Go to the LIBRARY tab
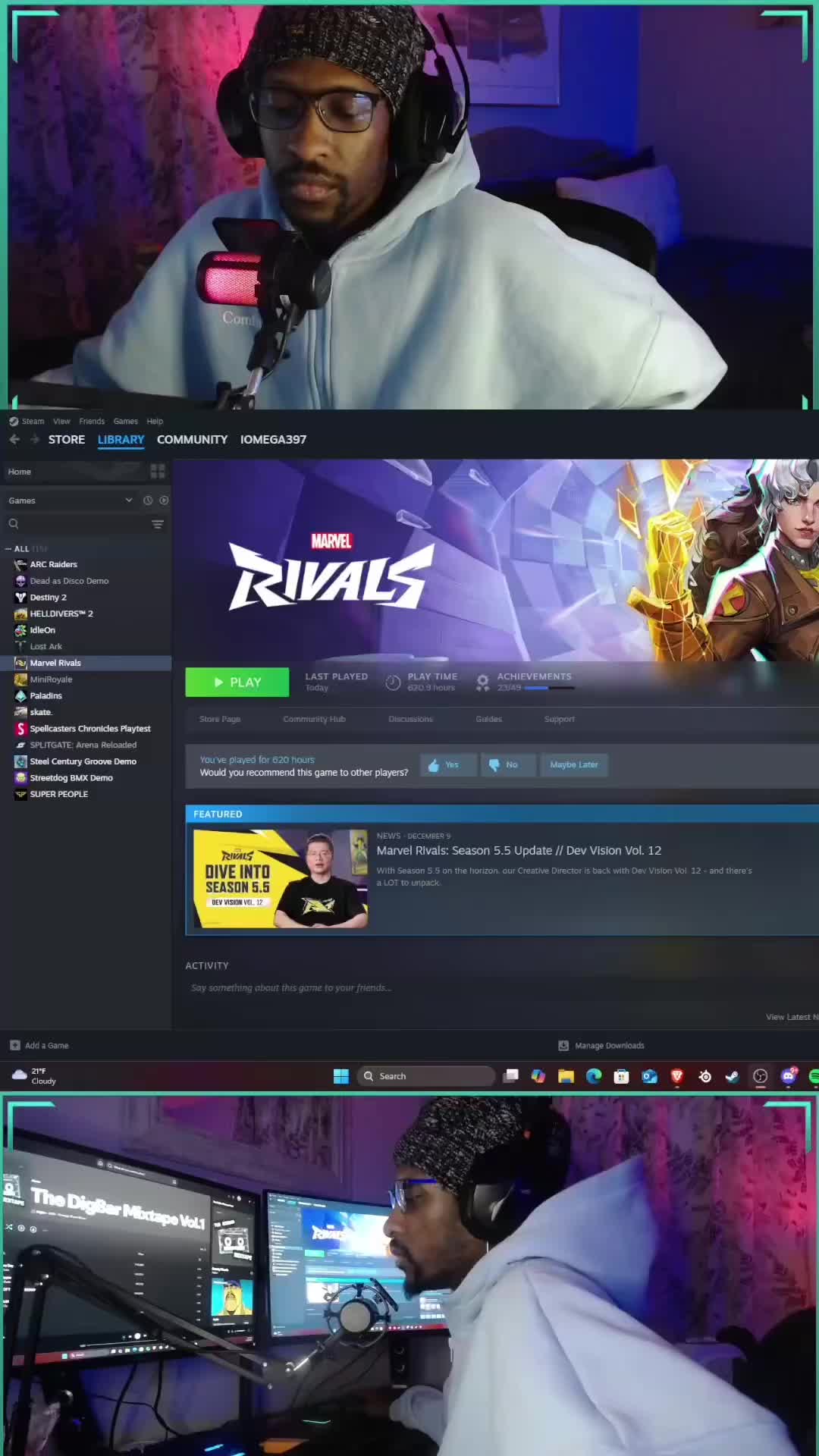 pos(121,439)
